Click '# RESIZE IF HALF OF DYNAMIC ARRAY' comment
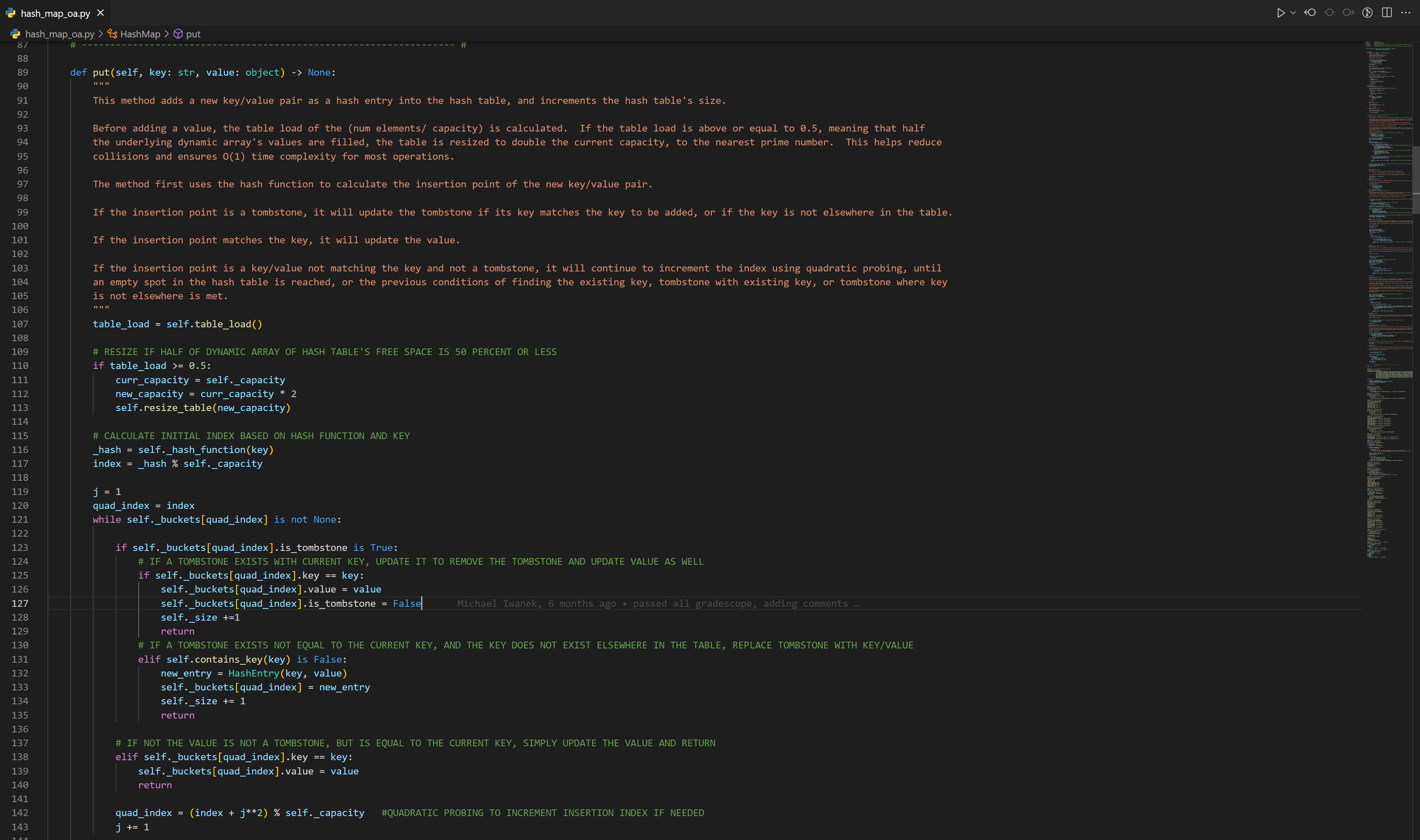The image size is (1420, 840). pos(324,352)
